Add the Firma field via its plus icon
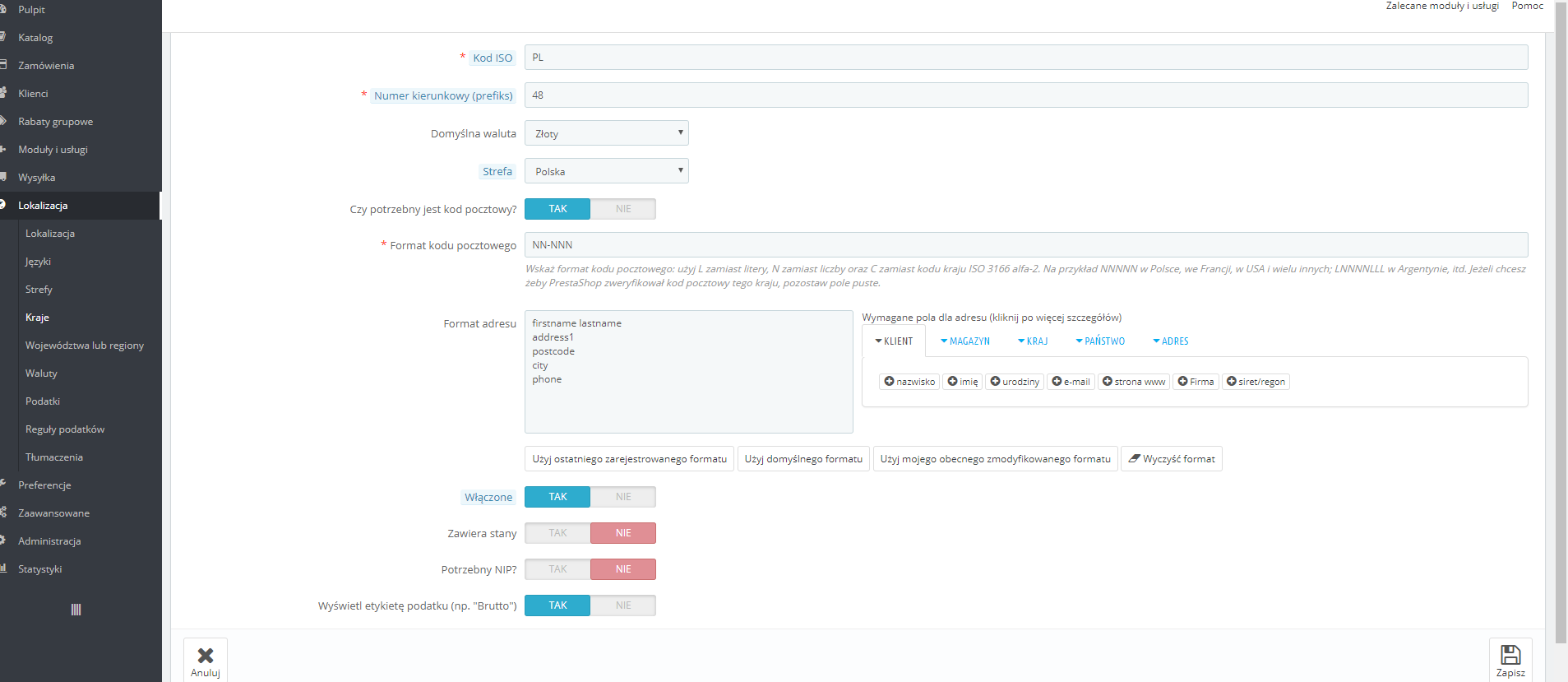Screen dimensions: 1568x682 pos(1182,381)
